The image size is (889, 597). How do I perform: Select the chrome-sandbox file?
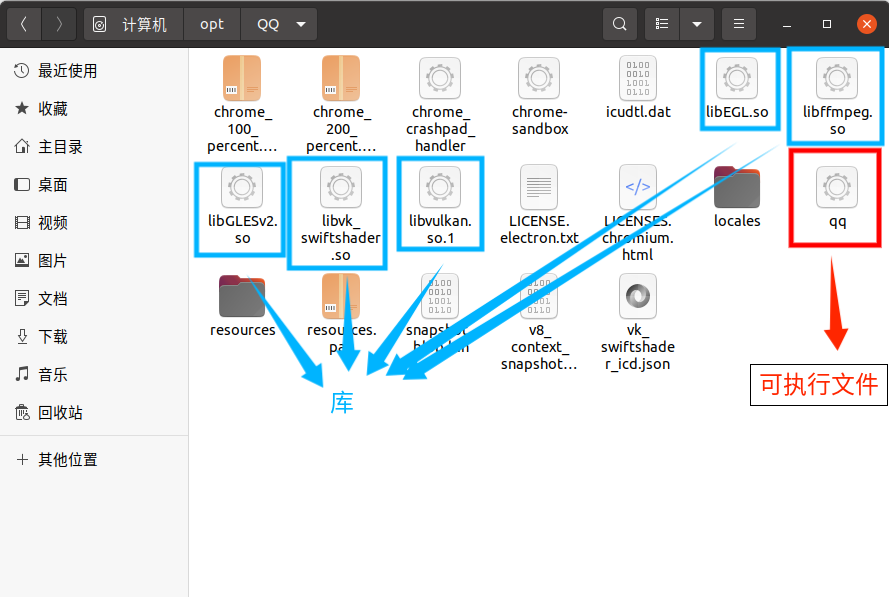click(x=539, y=96)
